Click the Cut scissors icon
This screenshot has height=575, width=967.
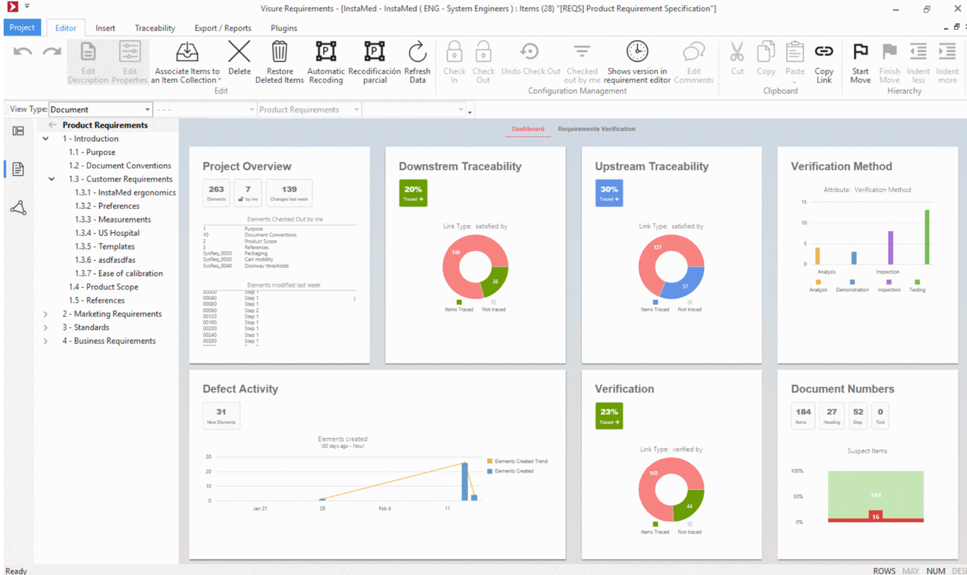coord(737,52)
